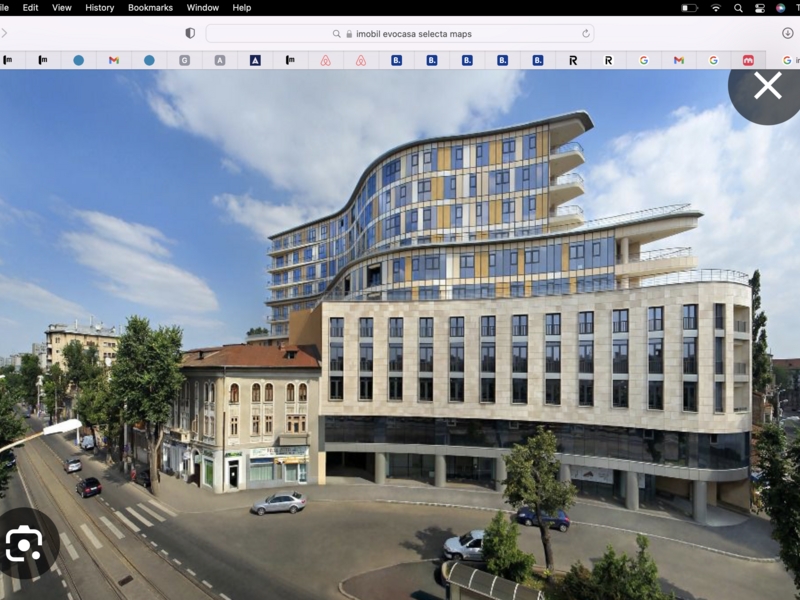Open the downloads arrow icon in toolbar

click(x=787, y=33)
